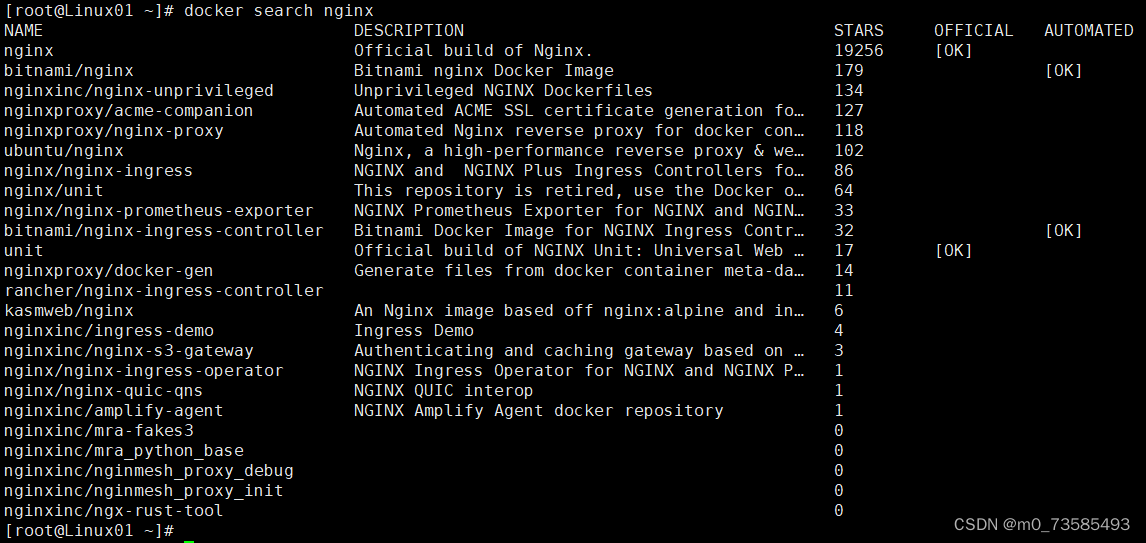Click the nginx/nginx-ingress-operator image name
This screenshot has width=1146, height=543.
[143, 371]
